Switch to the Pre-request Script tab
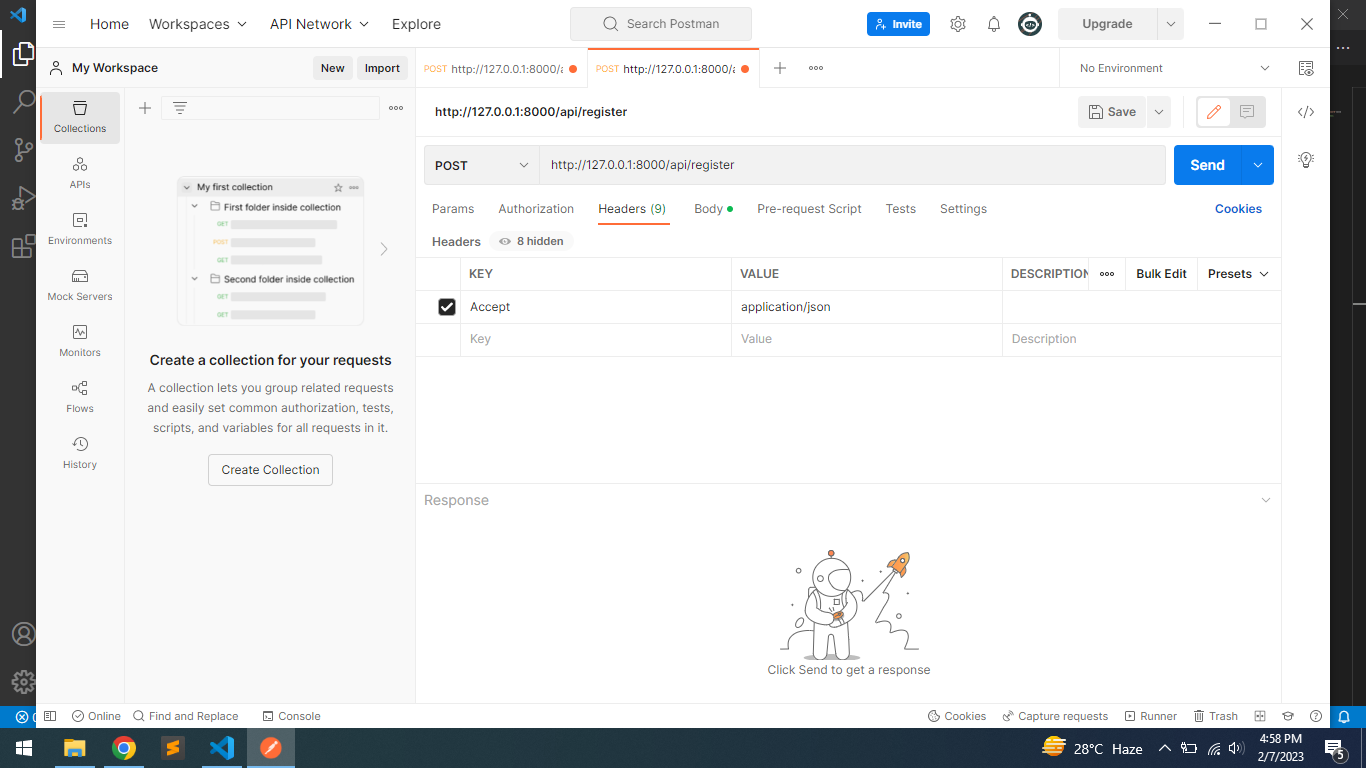This screenshot has height=768, width=1366. (809, 209)
